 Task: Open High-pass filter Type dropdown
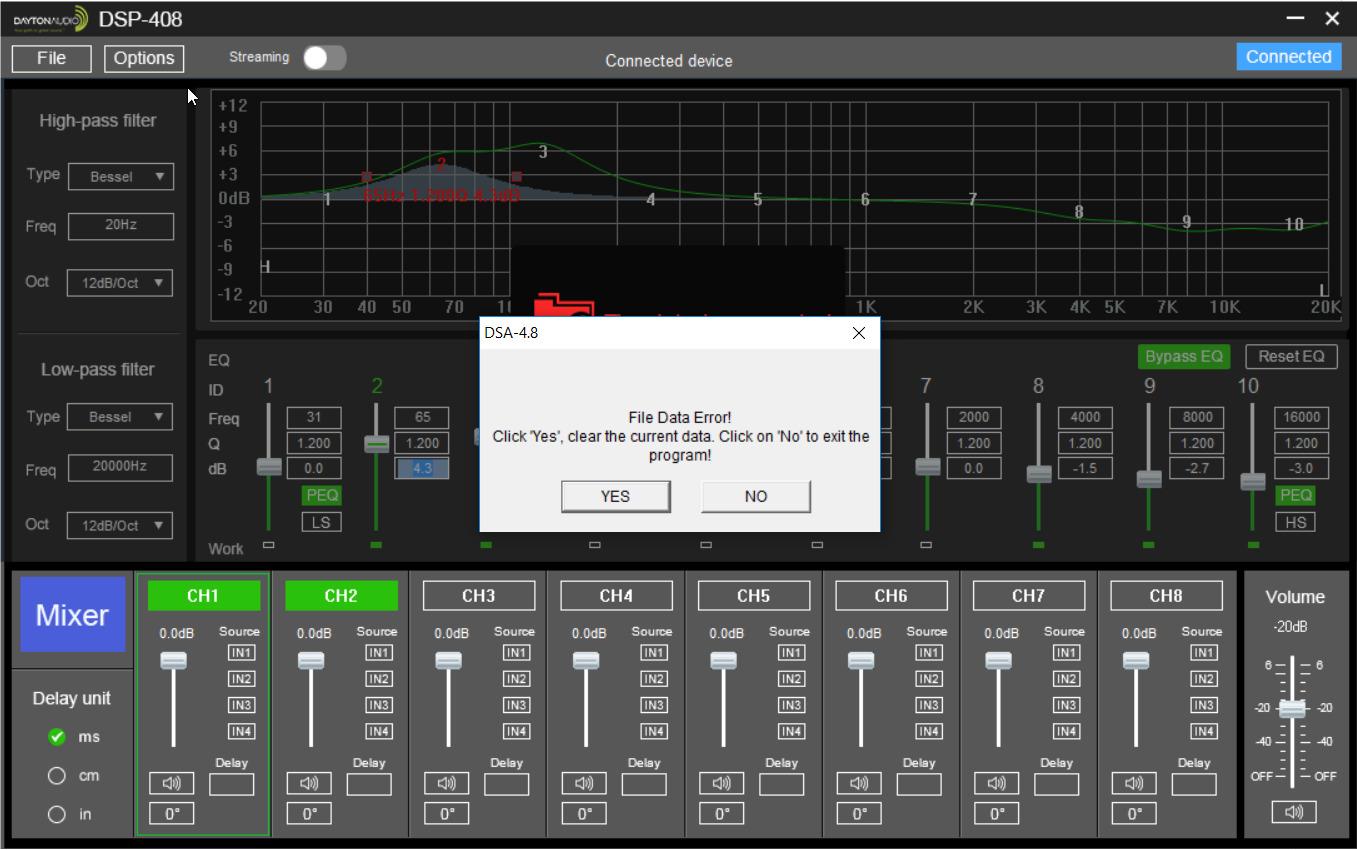click(120, 177)
